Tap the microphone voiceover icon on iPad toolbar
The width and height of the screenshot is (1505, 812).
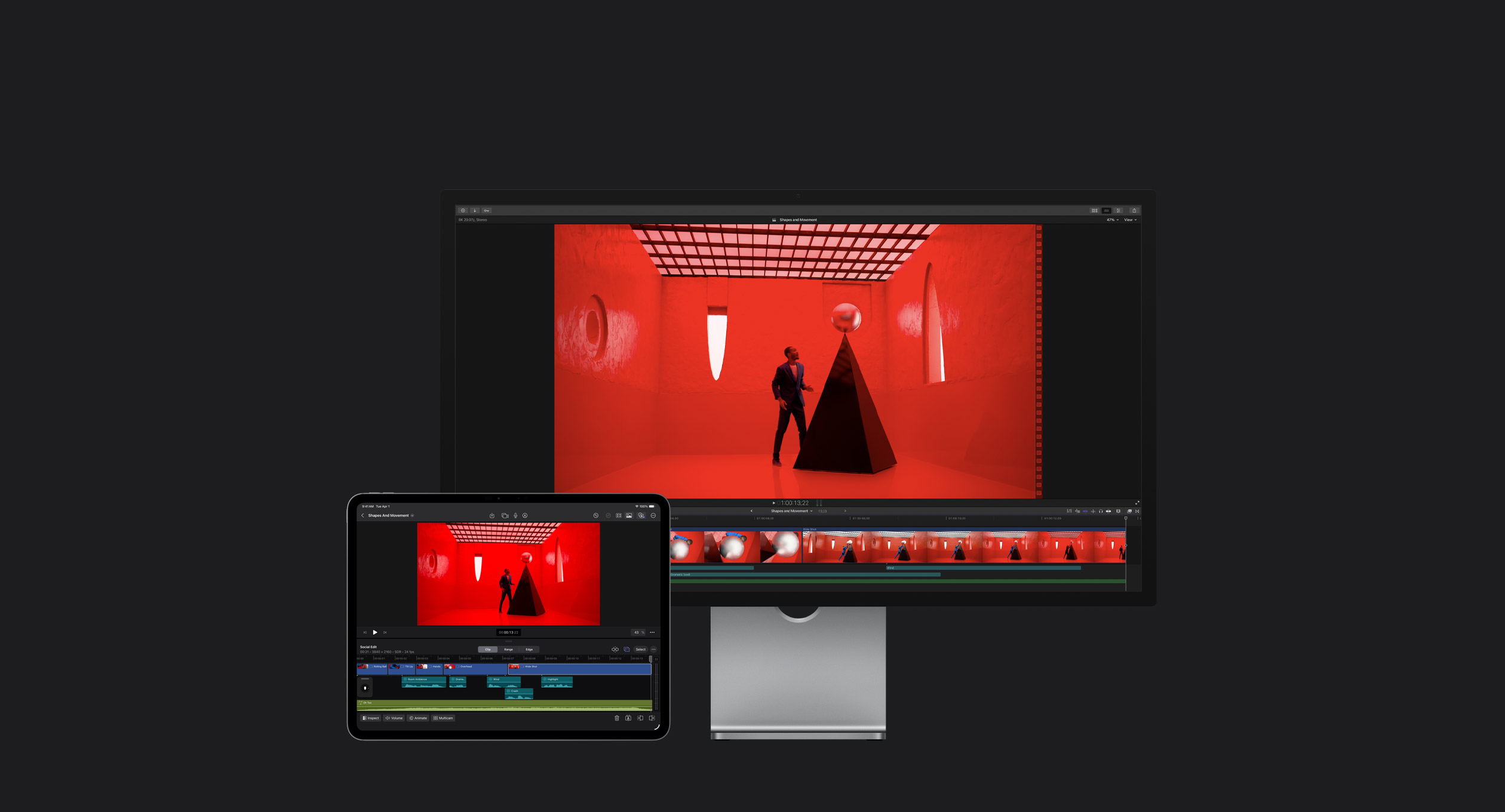coord(515,515)
